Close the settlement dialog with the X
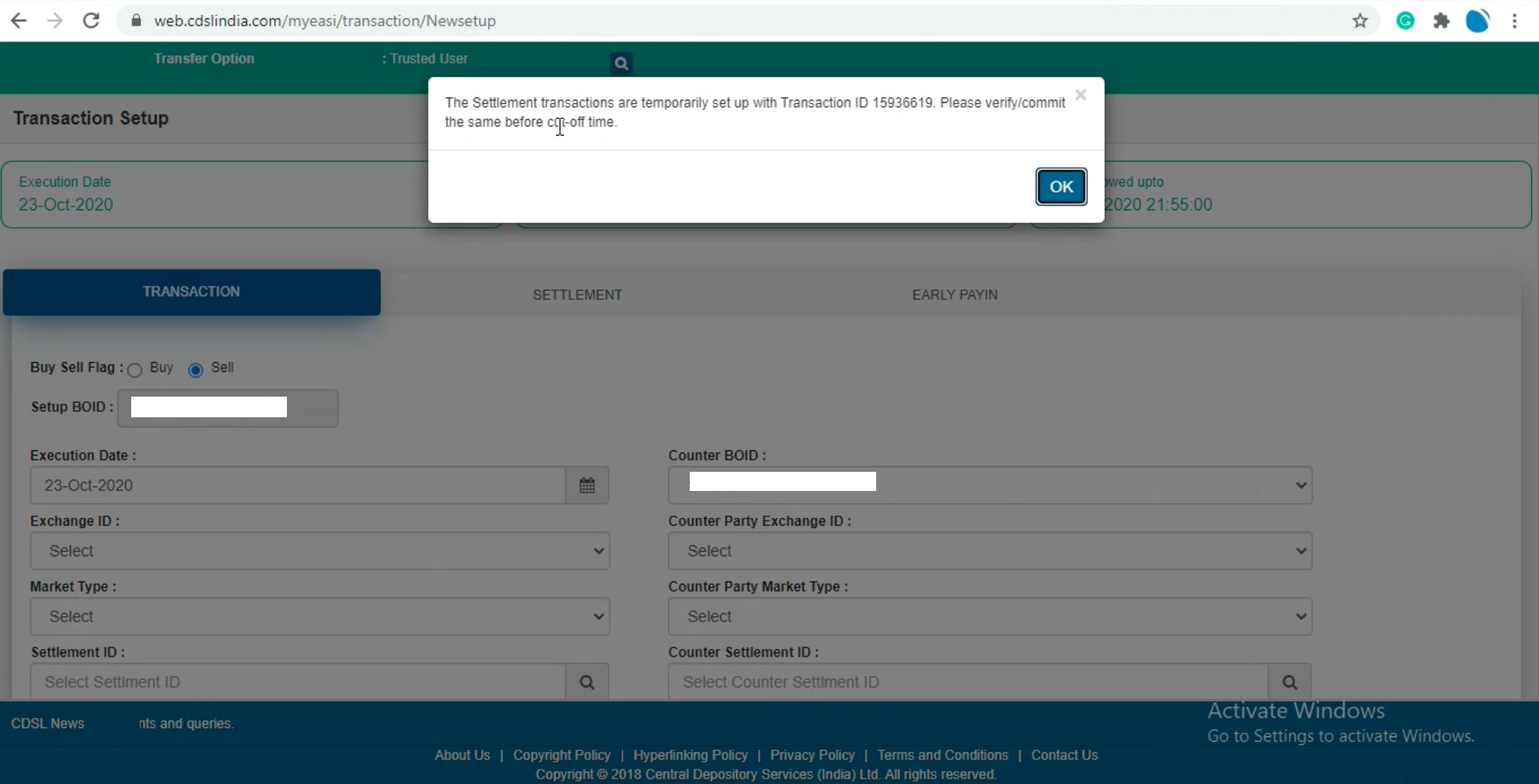Screen dimensions: 1539x784 click(1080, 95)
